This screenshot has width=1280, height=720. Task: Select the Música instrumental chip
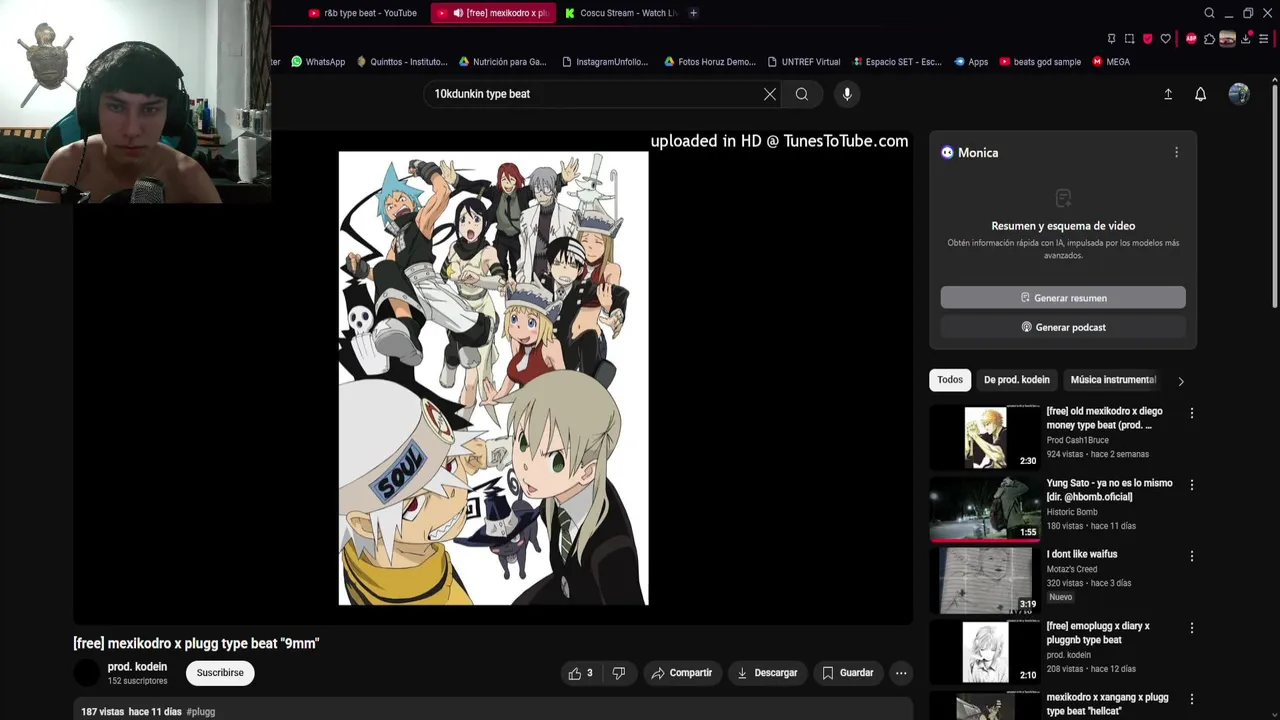coord(1113,380)
